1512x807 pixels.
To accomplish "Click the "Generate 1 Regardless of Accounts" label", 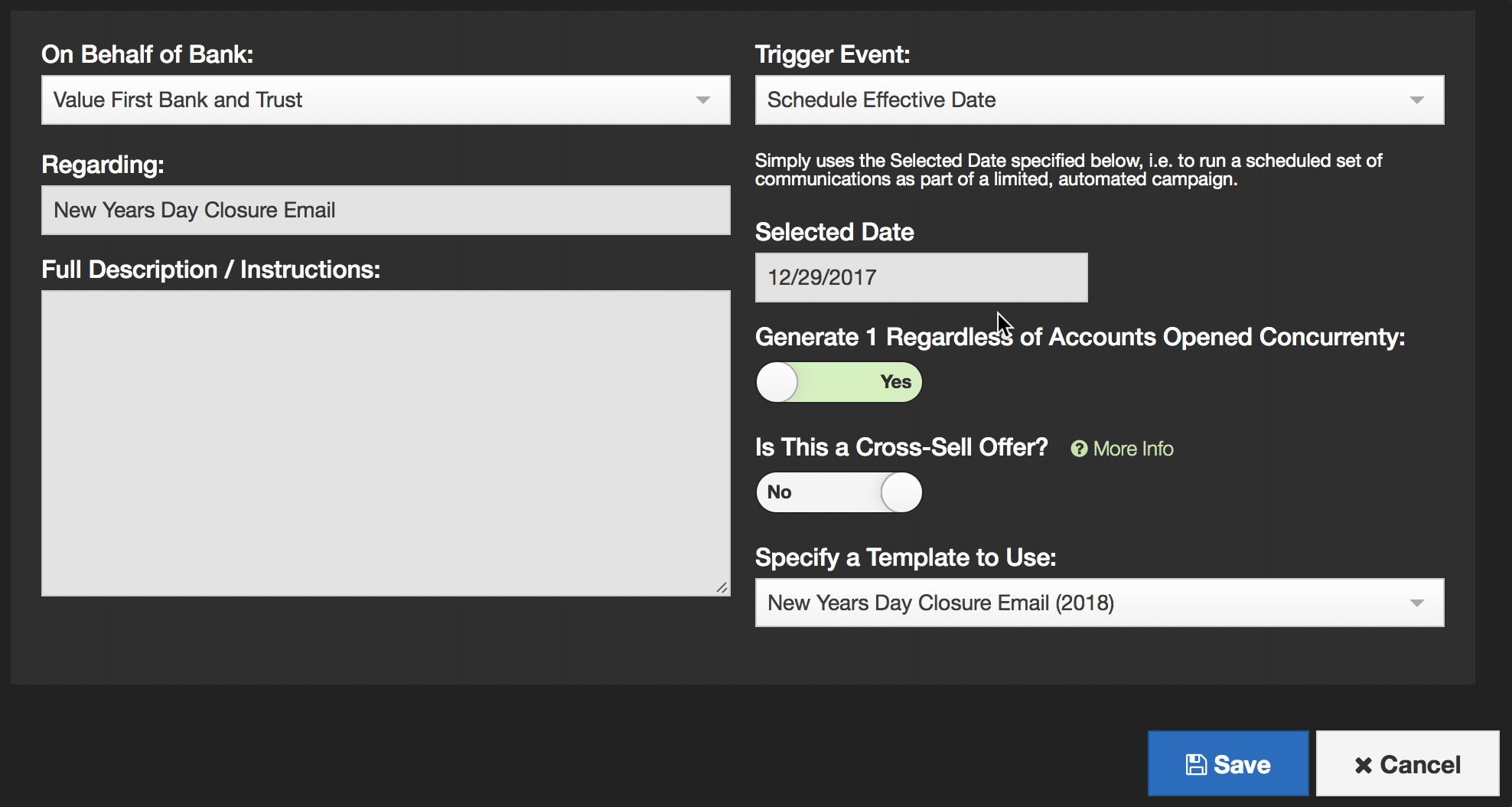I will 1080,337.
